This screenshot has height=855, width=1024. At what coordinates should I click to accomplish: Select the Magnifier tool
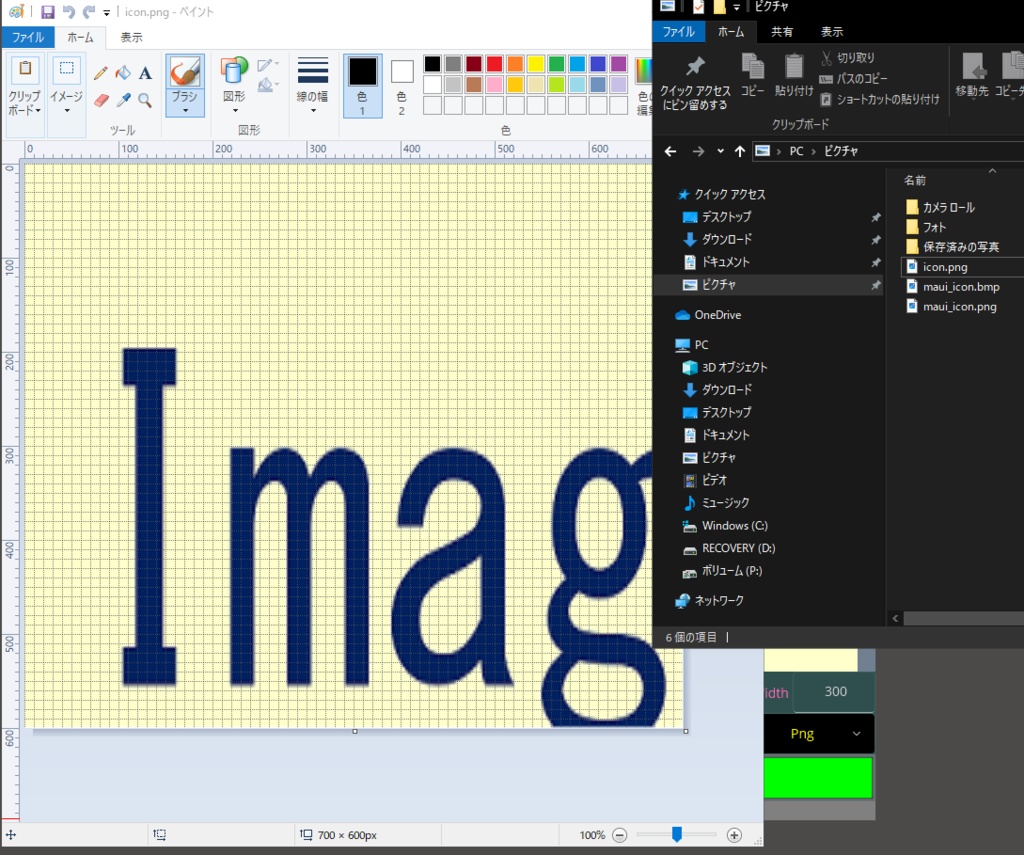[x=146, y=100]
